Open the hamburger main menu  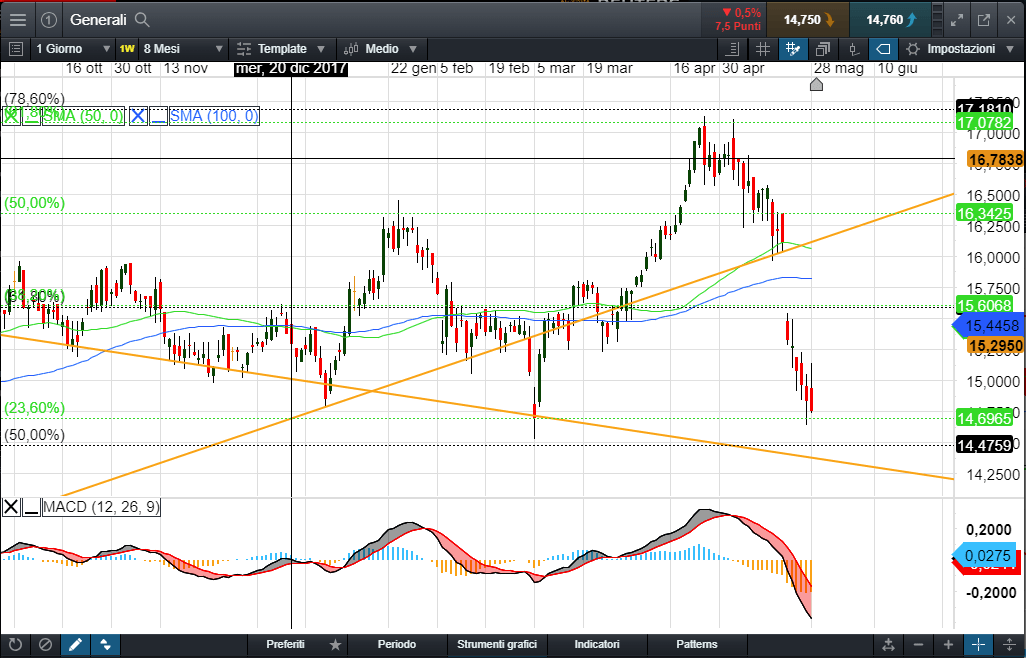18,20
